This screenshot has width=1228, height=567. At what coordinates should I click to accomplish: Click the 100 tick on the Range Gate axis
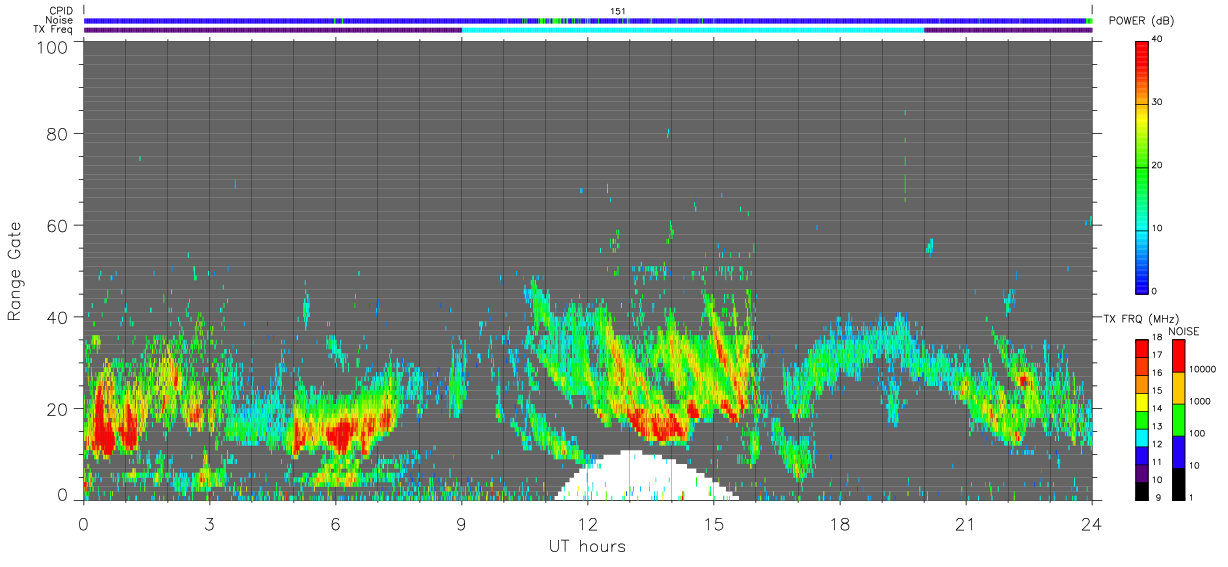click(51, 47)
